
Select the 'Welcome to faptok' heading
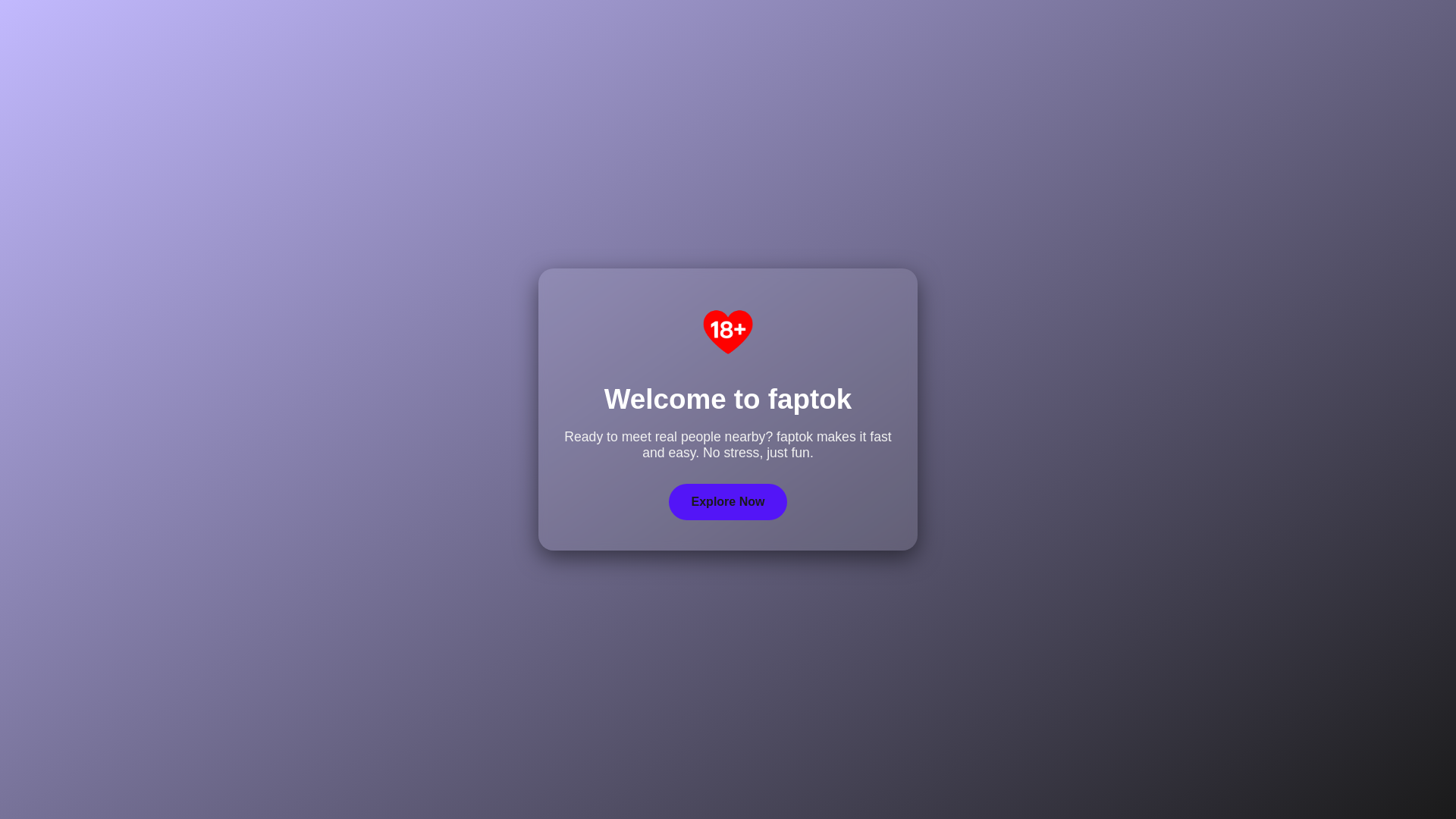[728, 399]
